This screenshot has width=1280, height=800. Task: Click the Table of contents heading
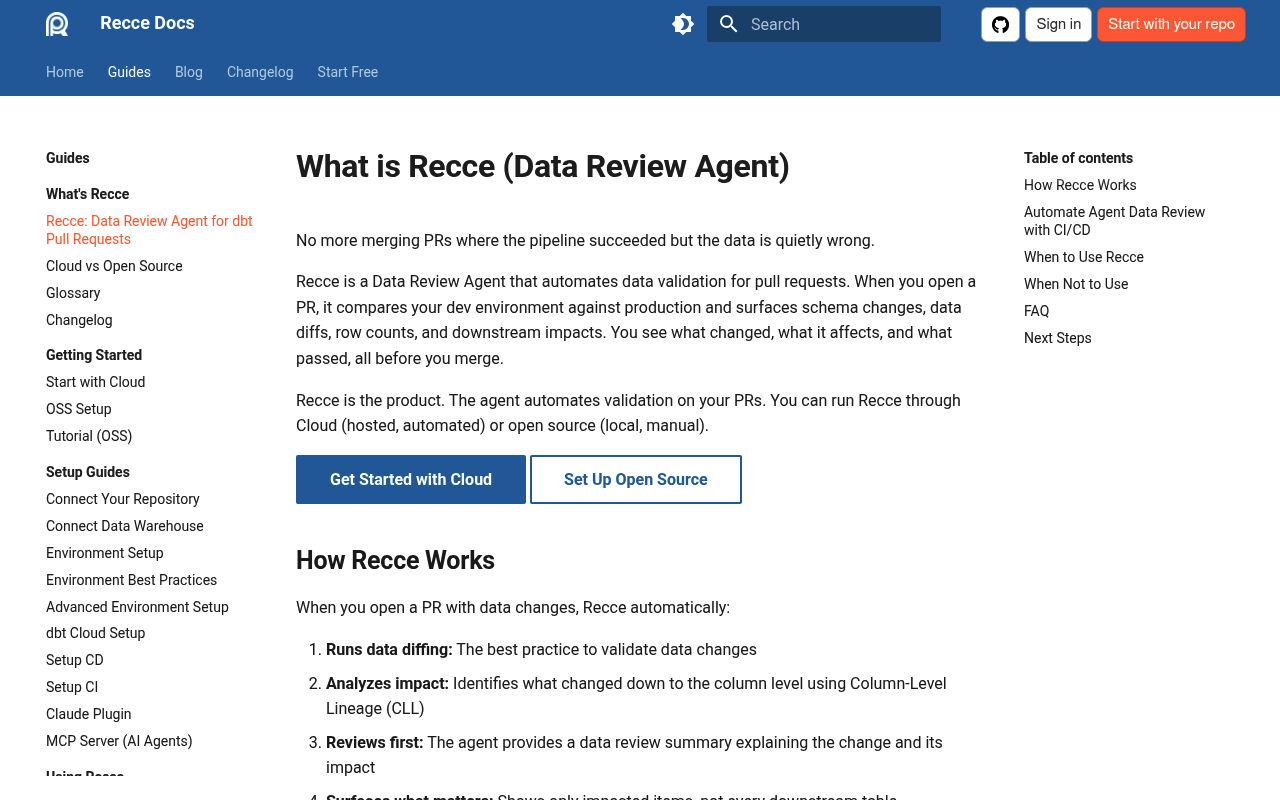coord(1078,158)
